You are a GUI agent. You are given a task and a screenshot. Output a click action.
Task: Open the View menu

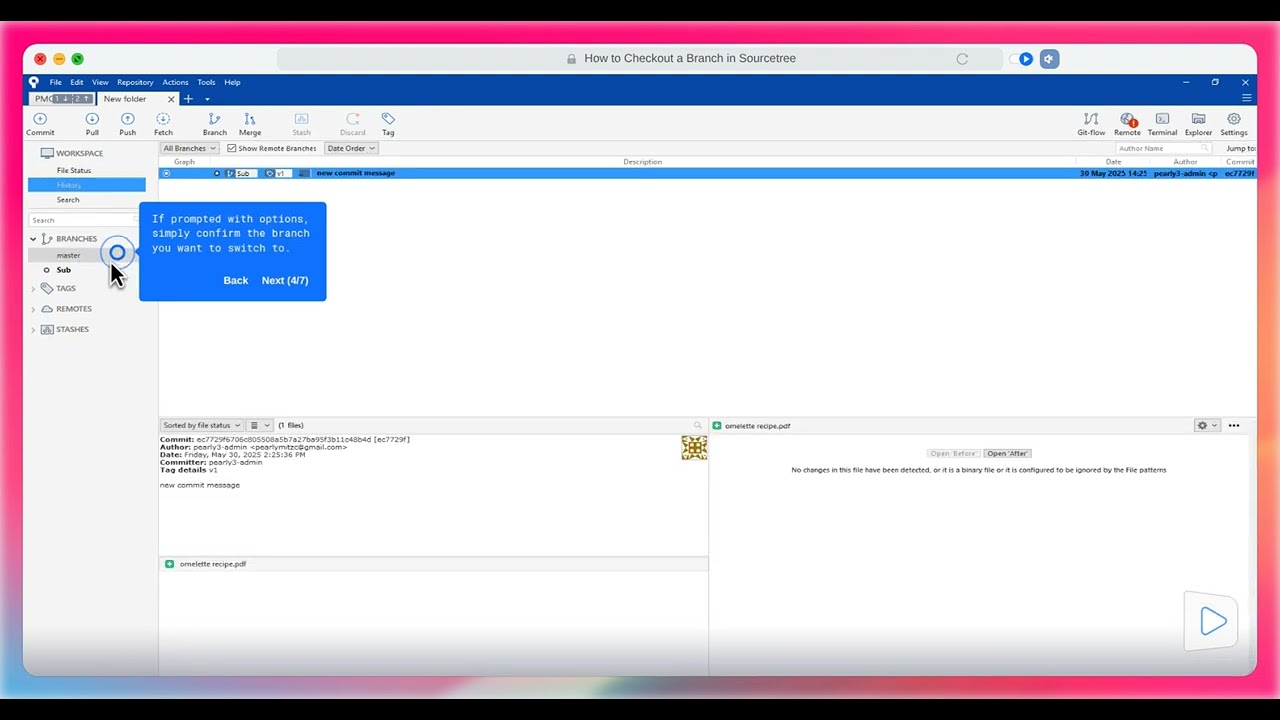tap(100, 82)
